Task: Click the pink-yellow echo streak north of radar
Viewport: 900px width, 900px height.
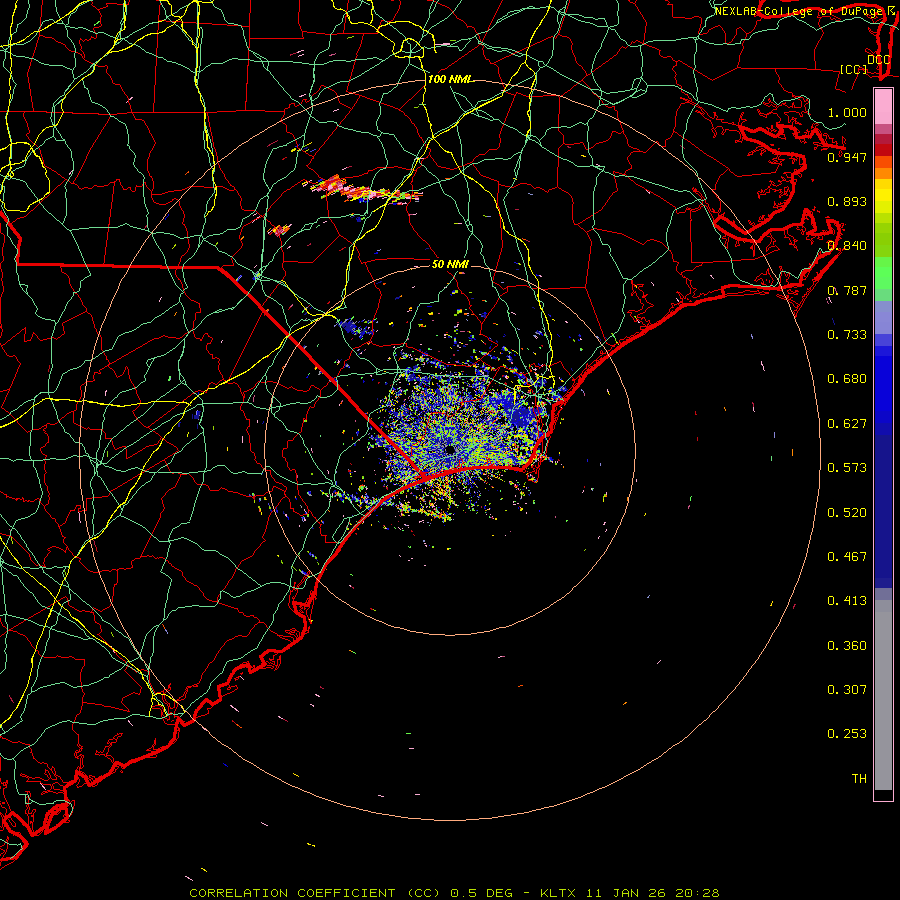Action: (x=363, y=191)
